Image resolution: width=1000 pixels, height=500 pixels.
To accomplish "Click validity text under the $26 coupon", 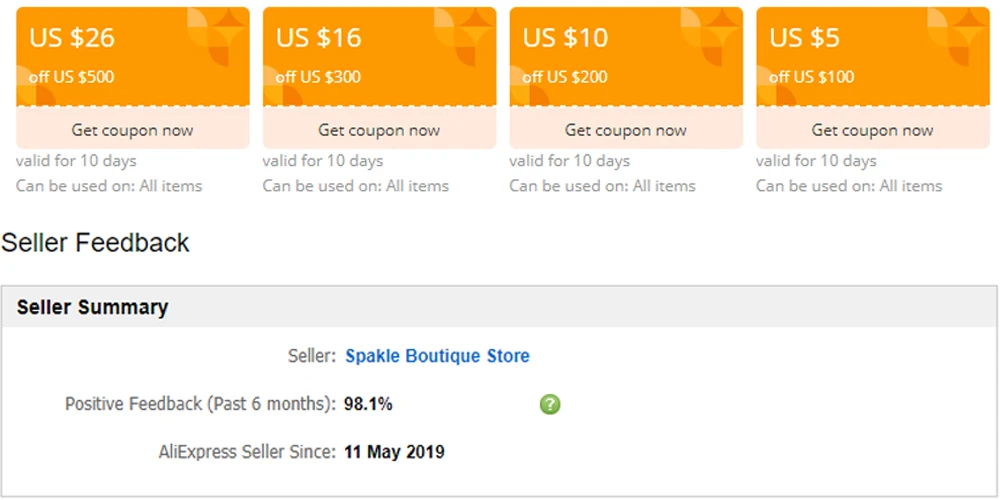I will 76,161.
